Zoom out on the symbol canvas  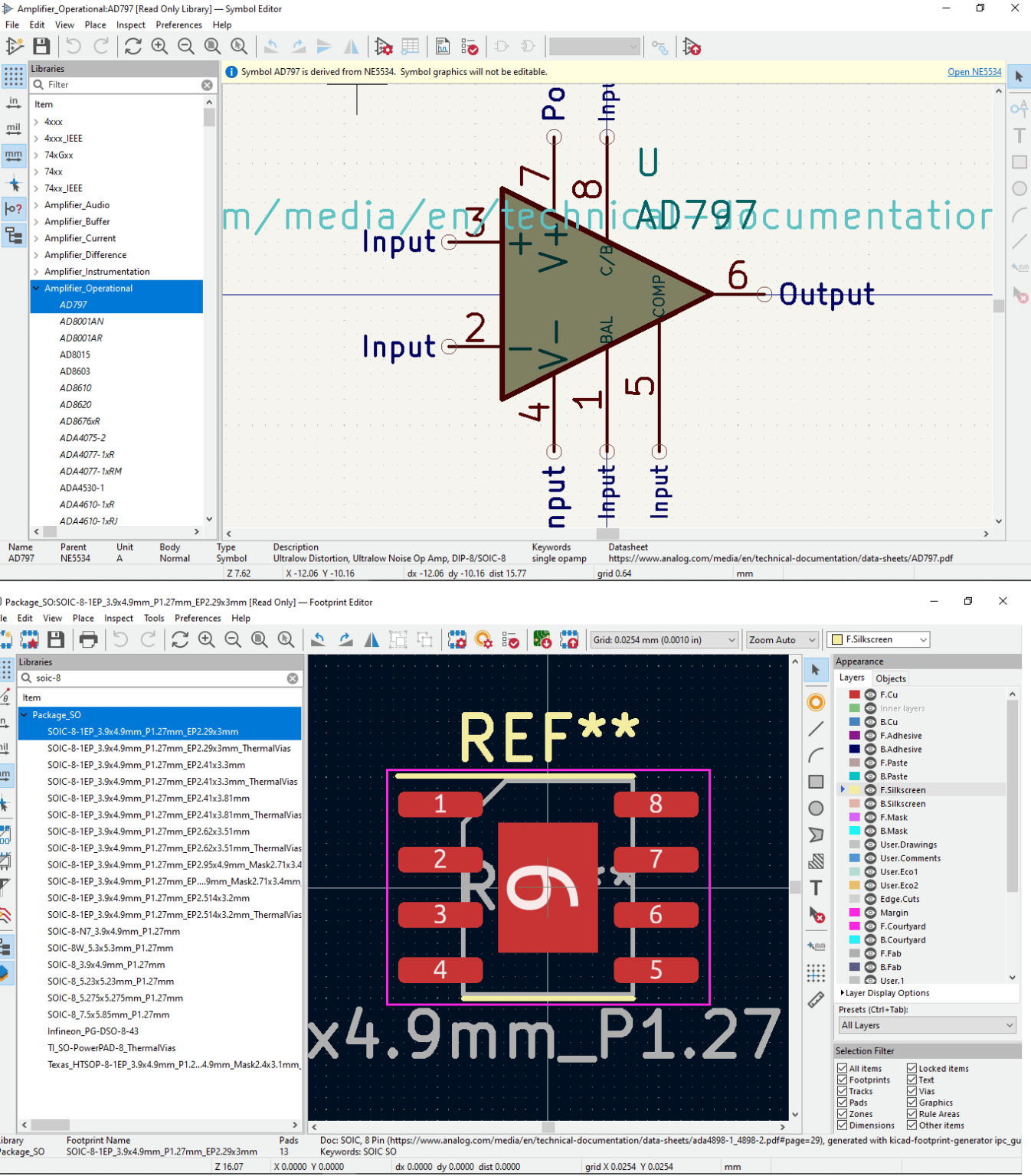[186, 47]
